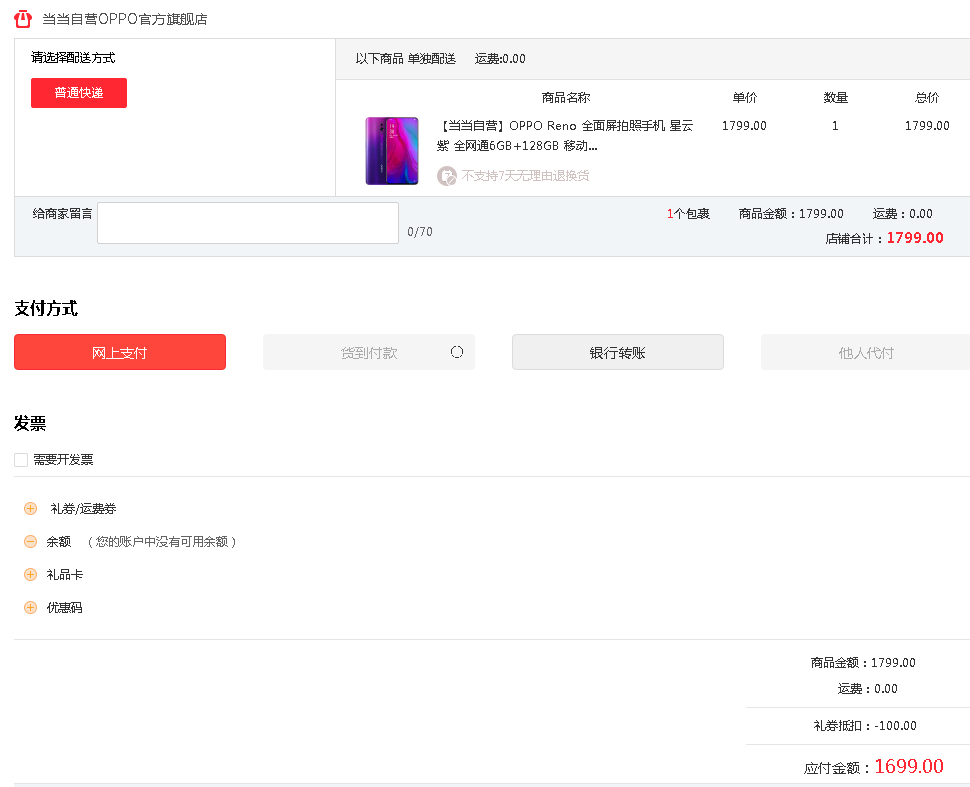This screenshot has height=787, width=970.
Task: Choose 网上支付 payment method
Action: 120,352
